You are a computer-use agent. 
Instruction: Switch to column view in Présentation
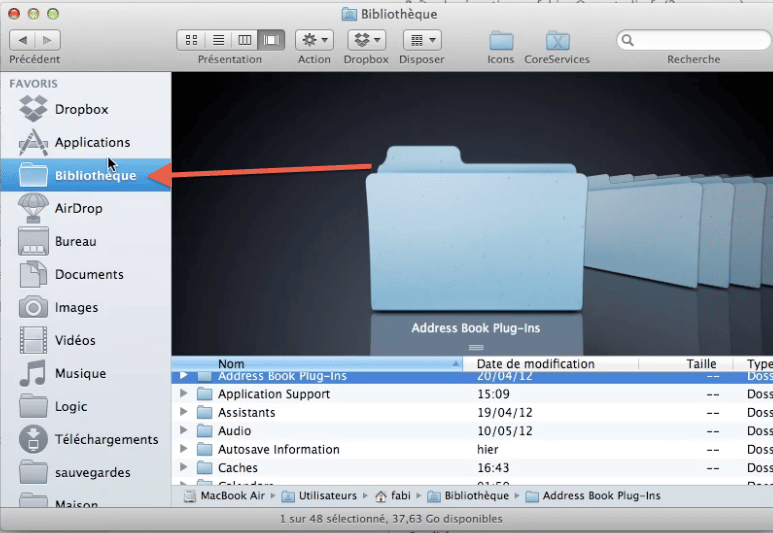pos(245,40)
